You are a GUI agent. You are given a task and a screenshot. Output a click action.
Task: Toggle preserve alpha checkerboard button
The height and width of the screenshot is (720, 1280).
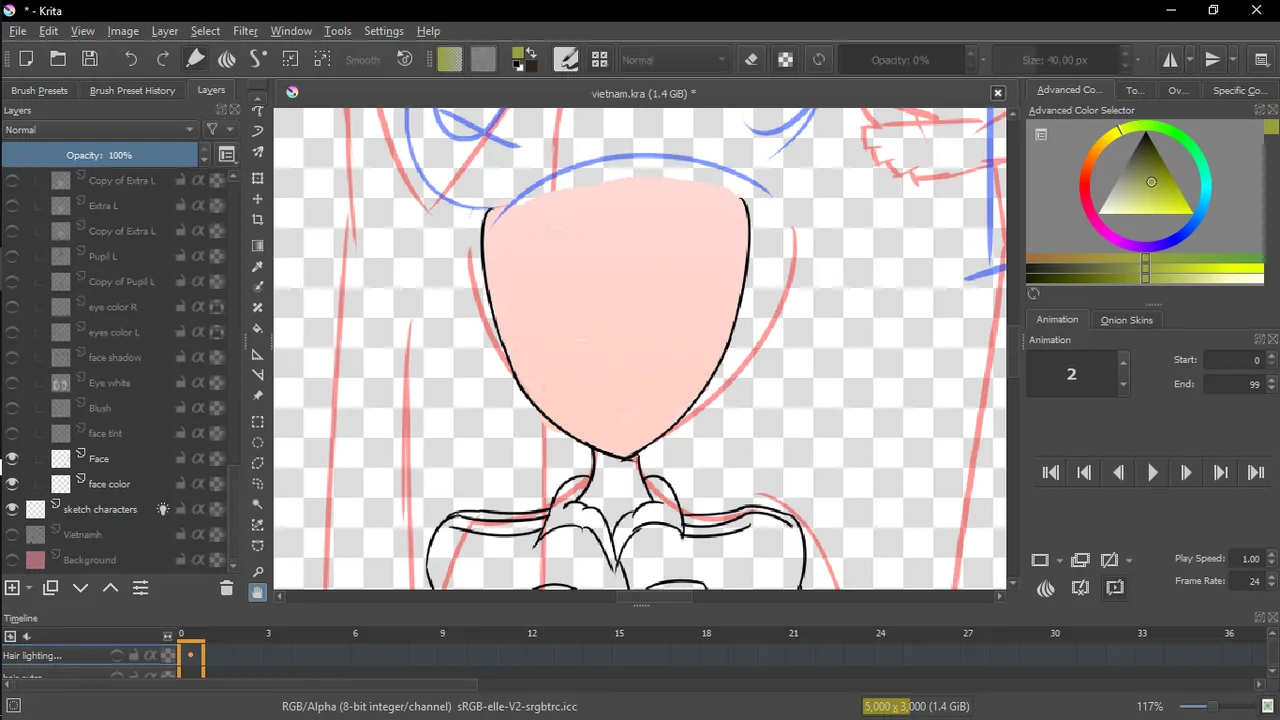tap(786, 59)
